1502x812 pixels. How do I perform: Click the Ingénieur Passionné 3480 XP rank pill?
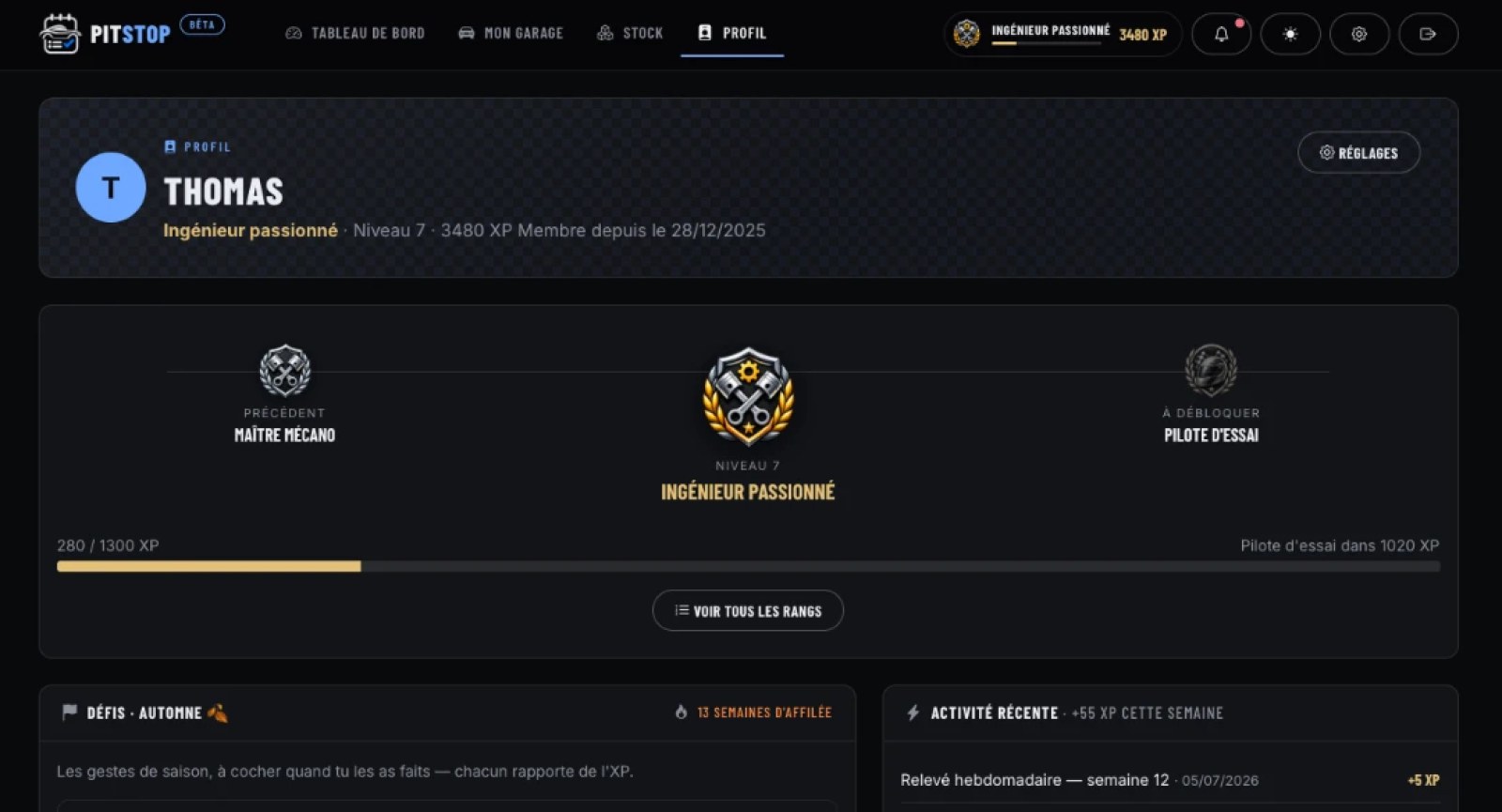[x=1063, y=34]
